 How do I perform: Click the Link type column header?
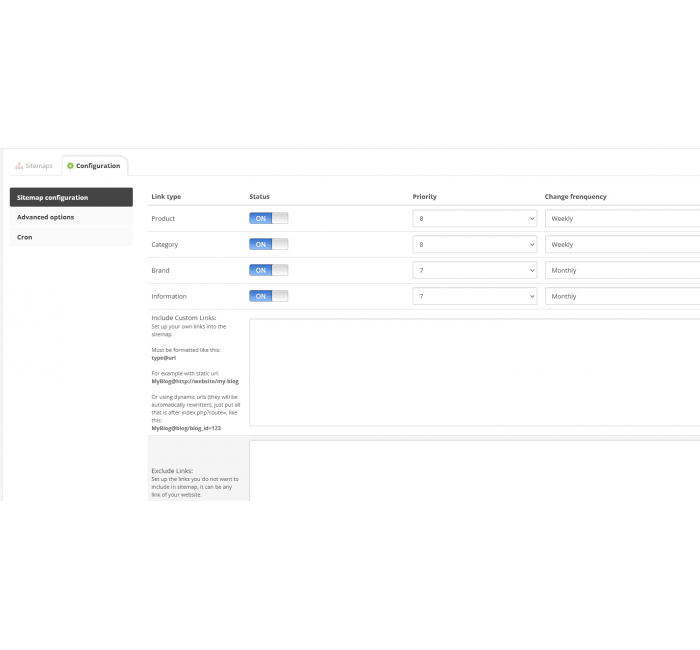point(166,196)
